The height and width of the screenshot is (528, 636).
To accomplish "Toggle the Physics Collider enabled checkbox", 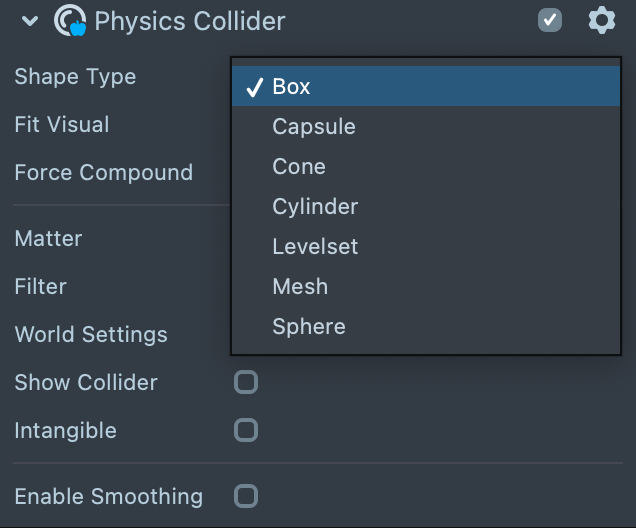I will click(x=550, y=20).
